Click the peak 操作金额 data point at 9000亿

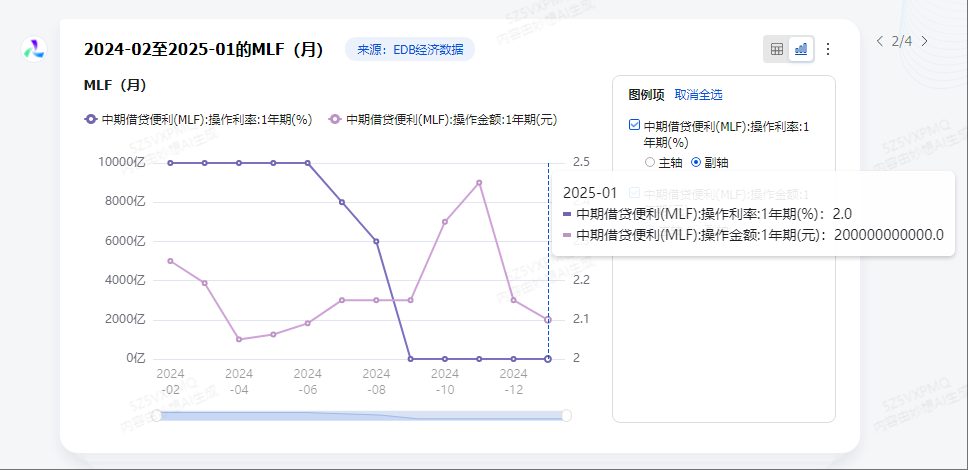(479, 183)
